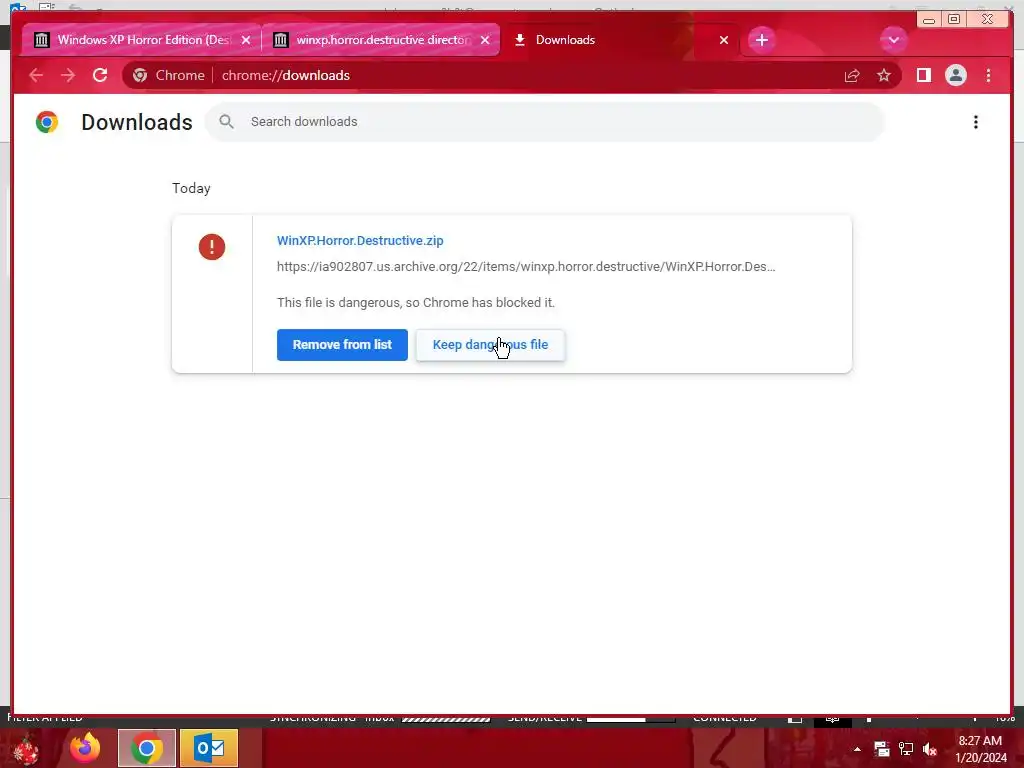The image size is (1024, 768).
Task: Click the muted volume tray icon
Action: point(930,749)
